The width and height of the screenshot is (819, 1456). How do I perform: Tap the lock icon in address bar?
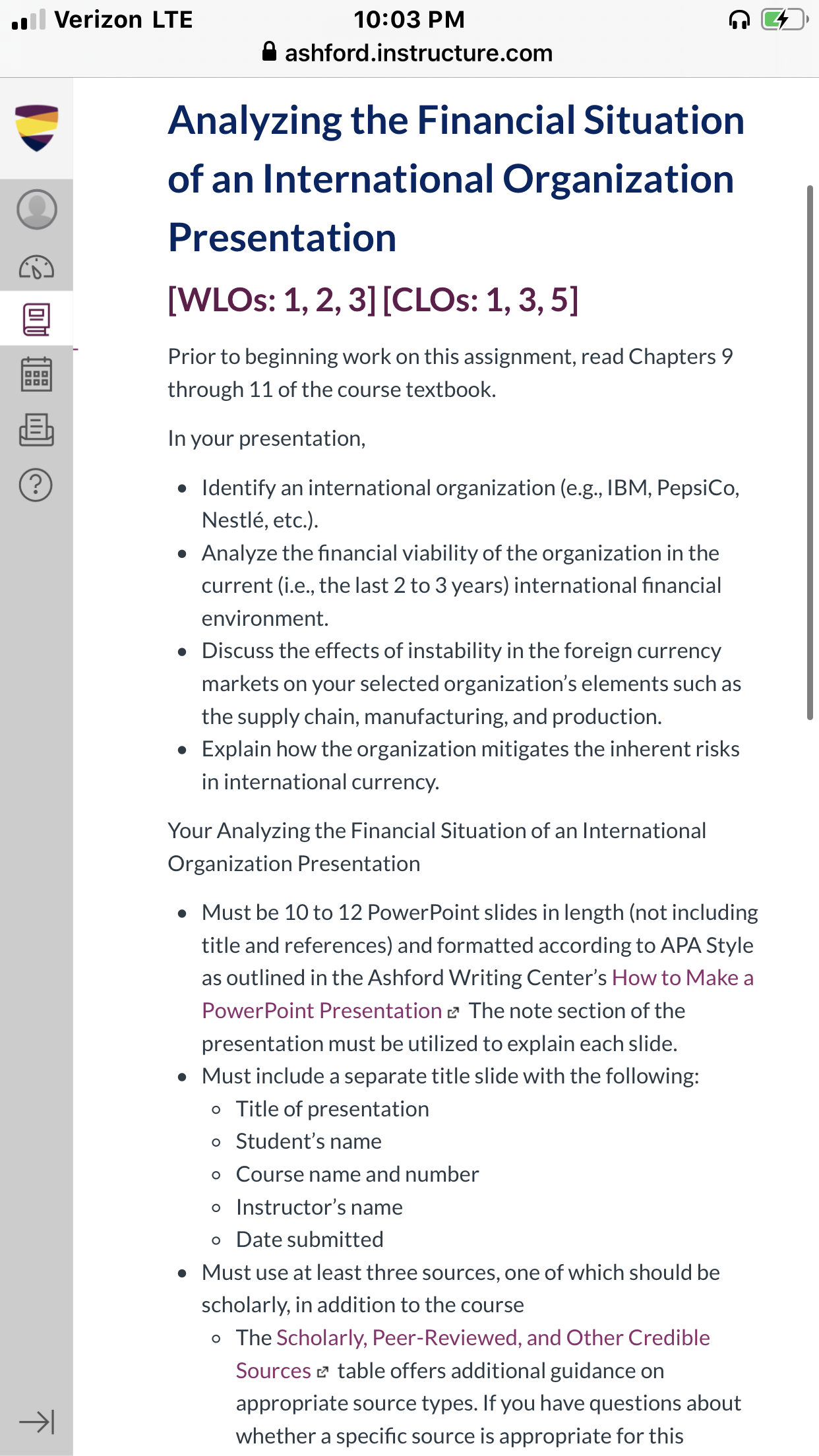[x=269, y=51]
